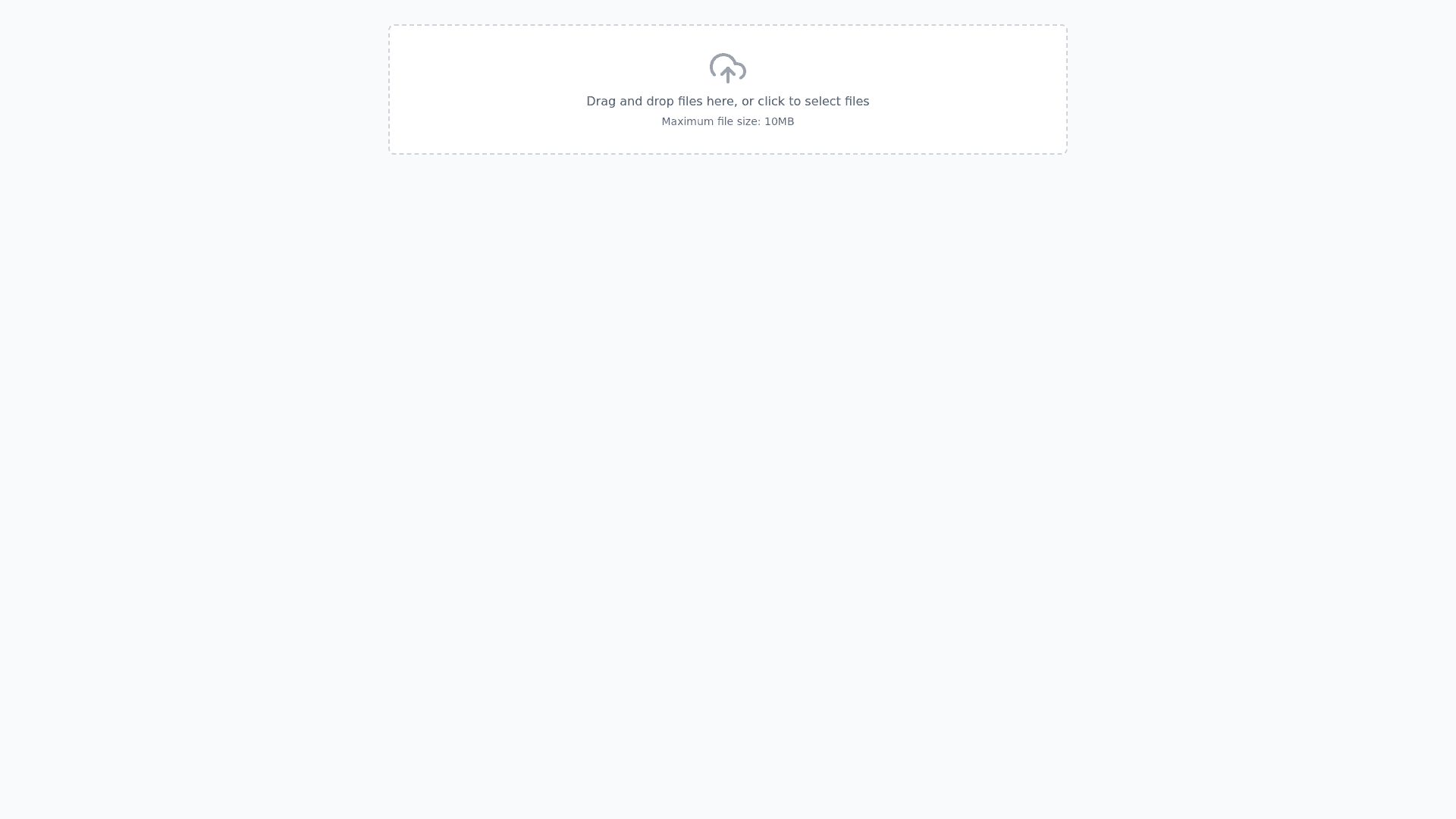Click the 'Drag and drop files here' text
The width and height of the screenshot is (1456, 819).
[x=661, y=102]
